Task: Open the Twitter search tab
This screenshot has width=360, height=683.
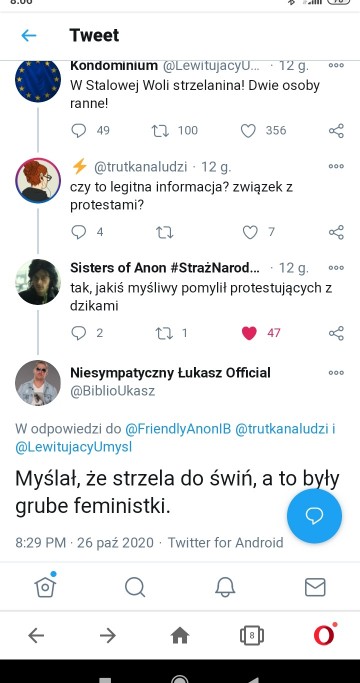Action: (135, 587)
